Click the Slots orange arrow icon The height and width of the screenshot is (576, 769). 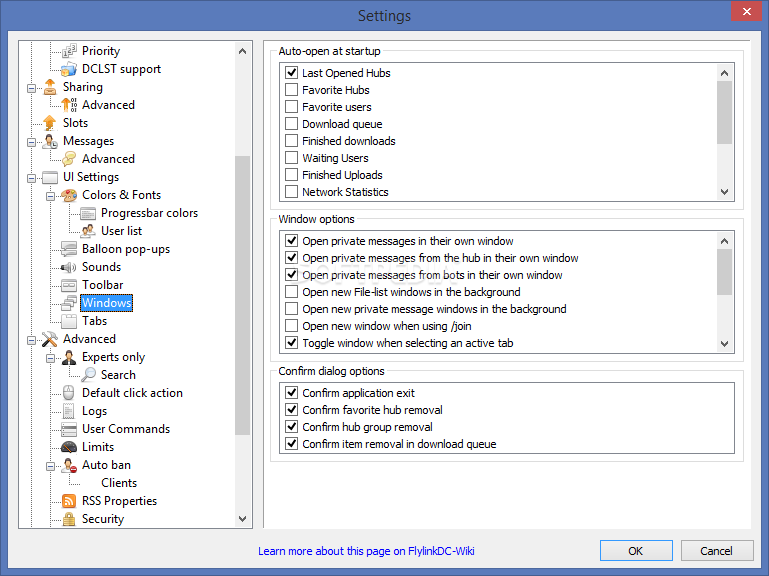(x=50, y=123)
